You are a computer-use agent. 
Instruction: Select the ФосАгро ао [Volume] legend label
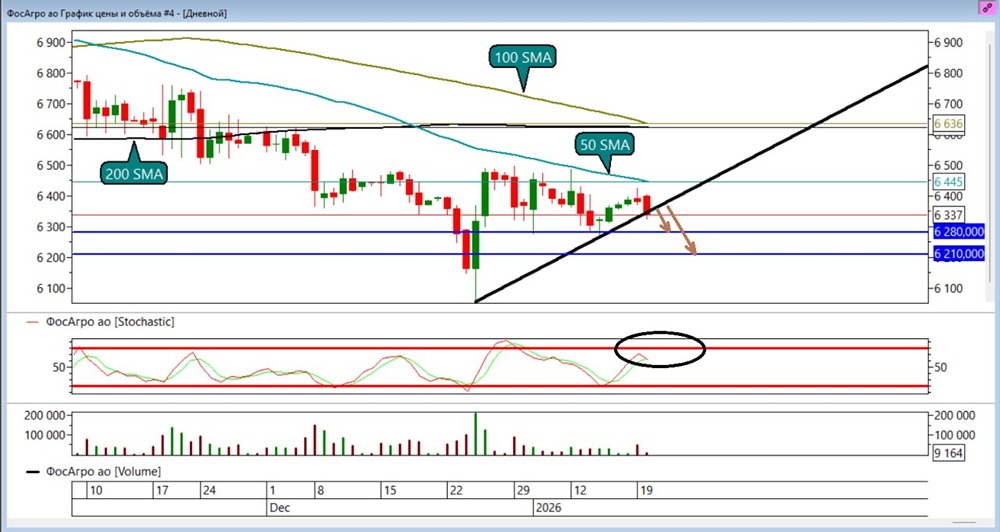(x=103, y=471)
